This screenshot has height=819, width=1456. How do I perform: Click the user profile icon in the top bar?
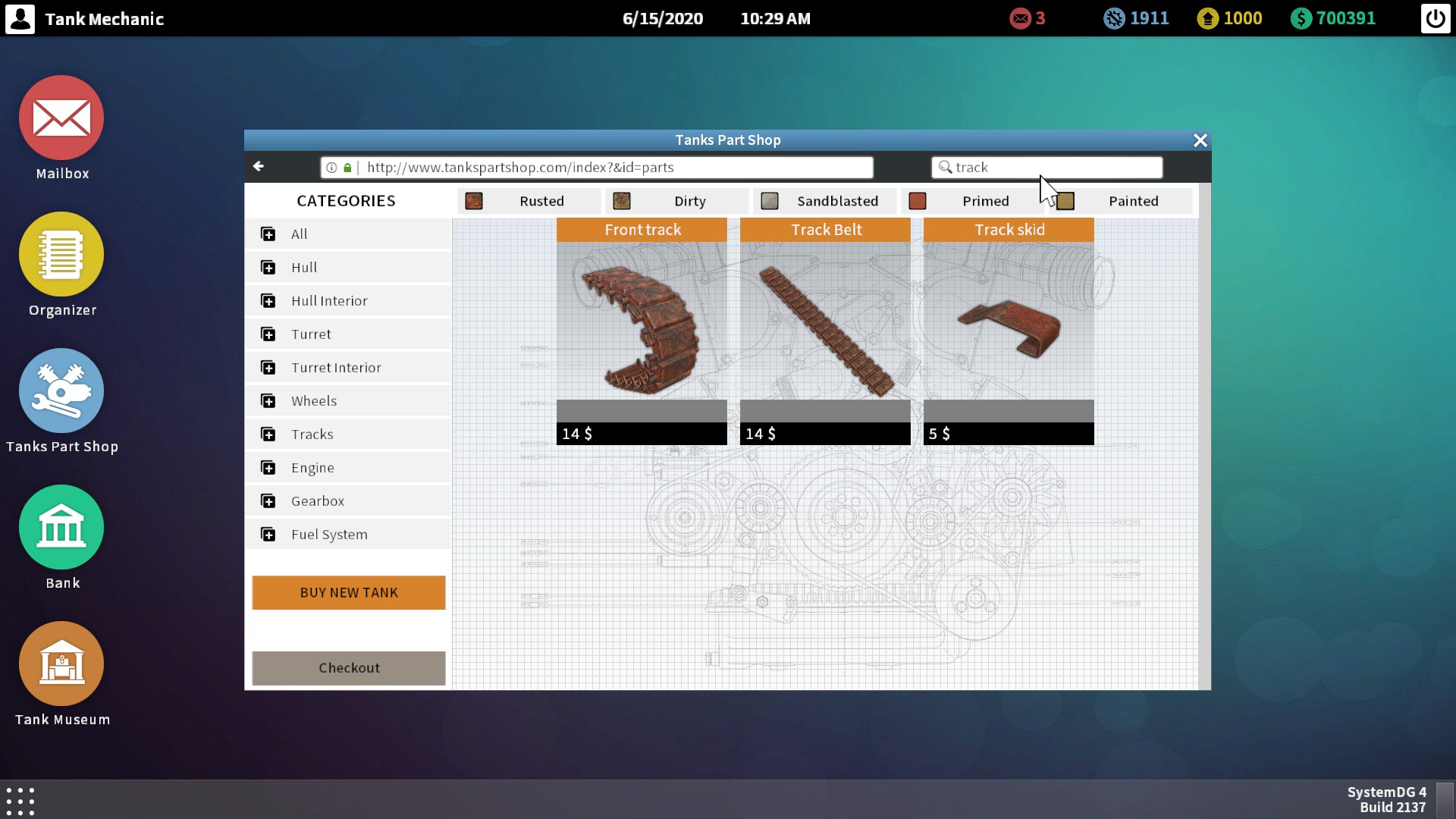point(20,18)
